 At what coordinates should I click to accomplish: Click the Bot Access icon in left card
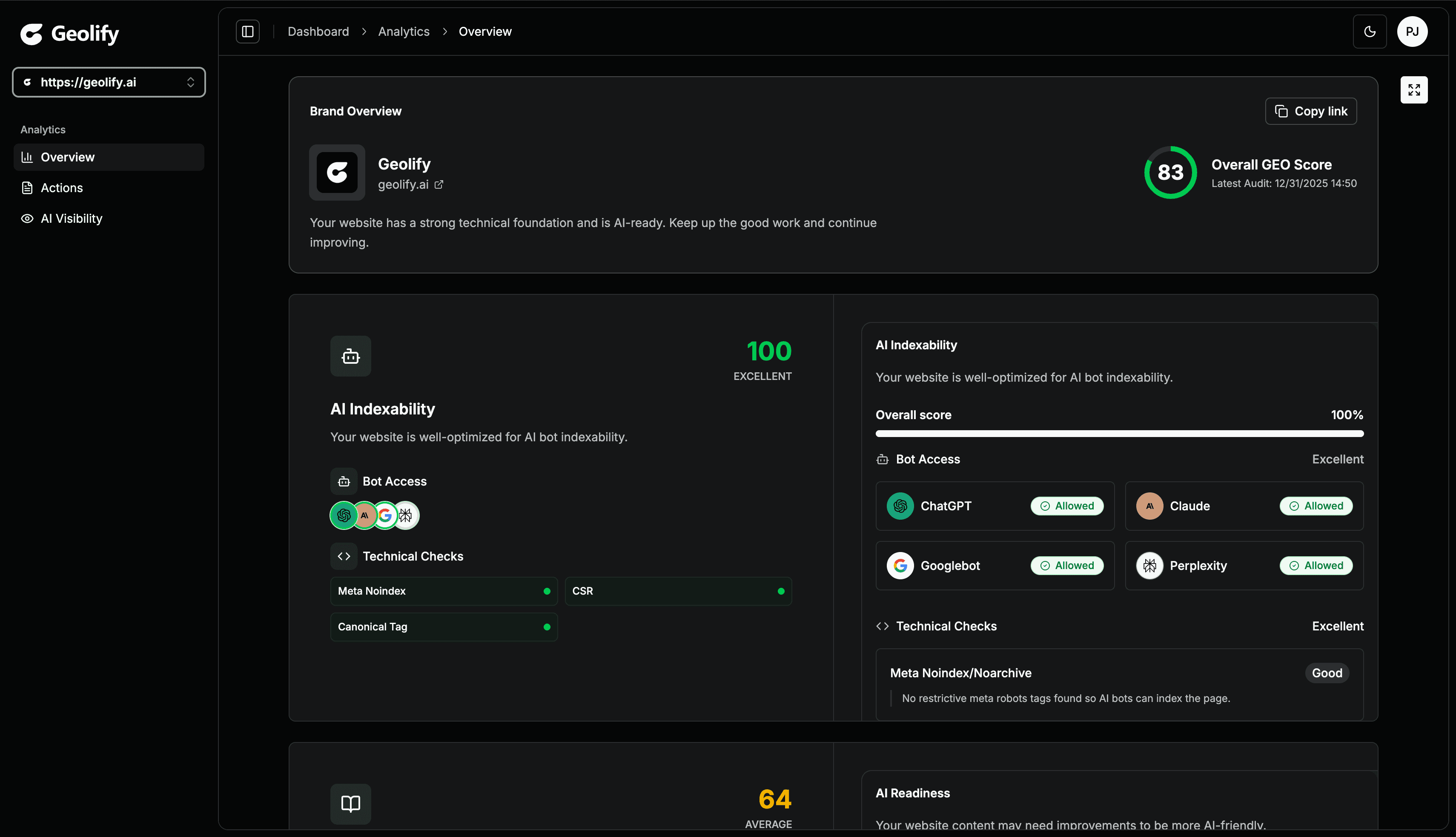pos(344,482)
